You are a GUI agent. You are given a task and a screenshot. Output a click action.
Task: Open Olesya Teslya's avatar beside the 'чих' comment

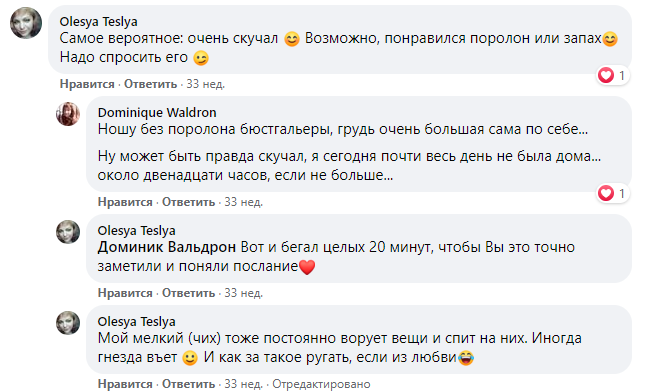68,323
